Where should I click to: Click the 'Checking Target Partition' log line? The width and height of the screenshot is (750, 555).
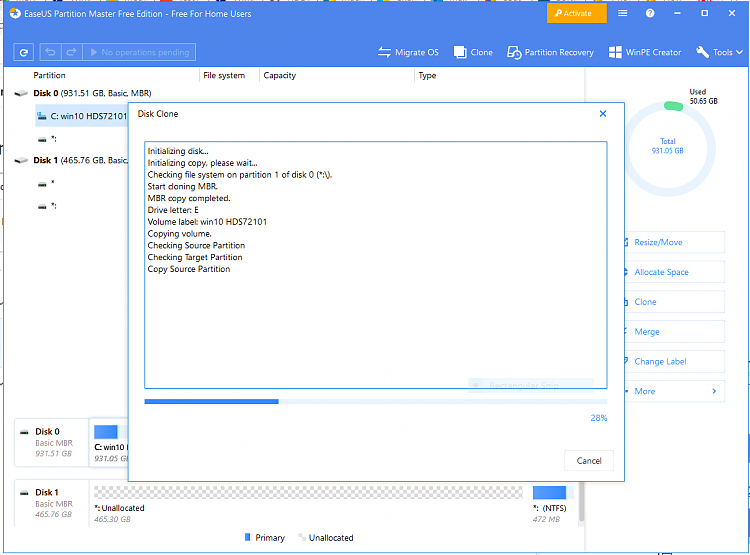coord(195,257)
